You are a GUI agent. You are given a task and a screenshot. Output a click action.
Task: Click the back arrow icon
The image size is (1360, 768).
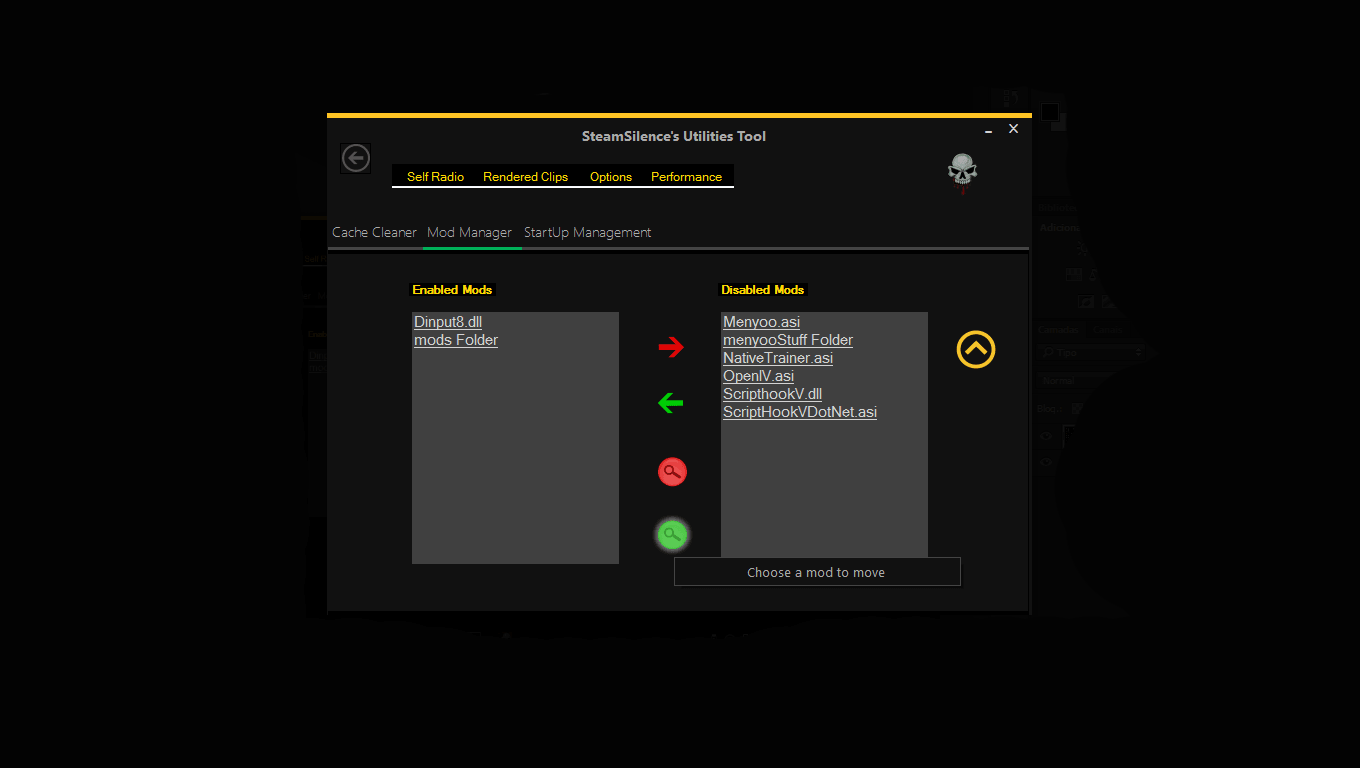[355, 158]
